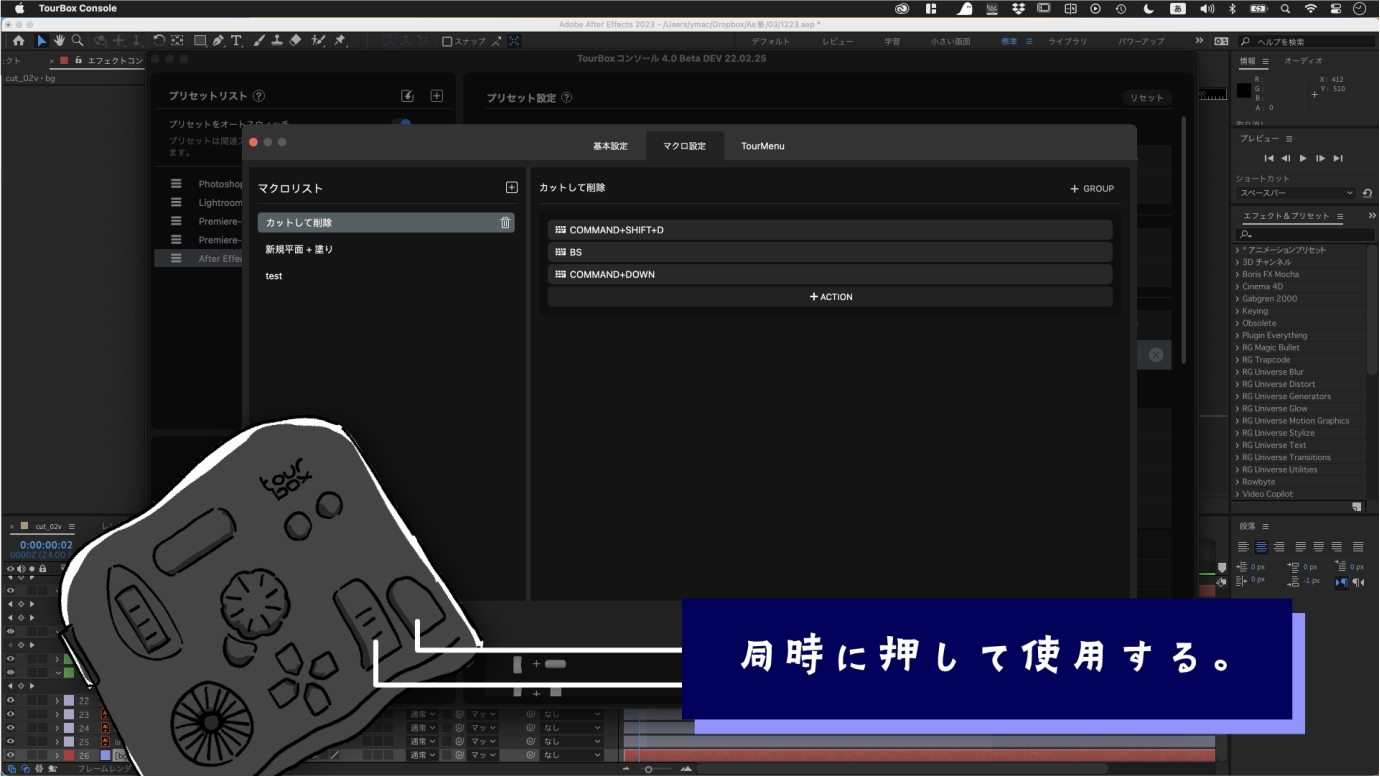
Task: Select the 新規平面 + 塗り macro
Action: [299, 249]
